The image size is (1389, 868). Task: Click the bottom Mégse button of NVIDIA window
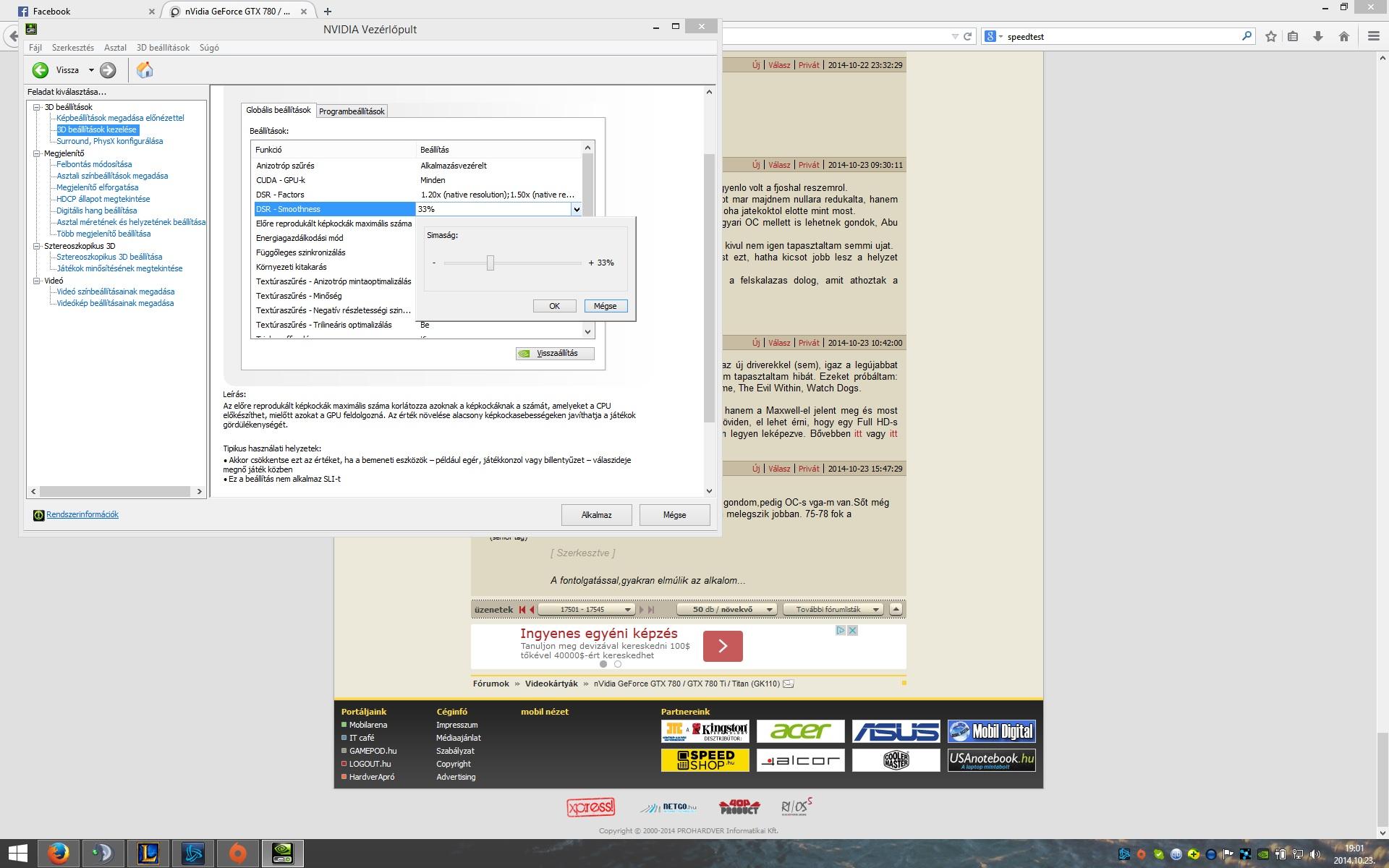click(674, 515)
